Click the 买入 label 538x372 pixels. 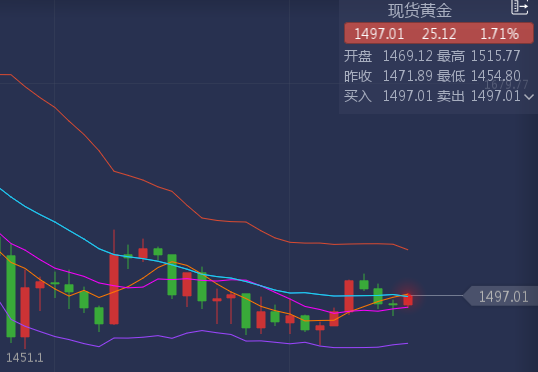pos(358,96)
